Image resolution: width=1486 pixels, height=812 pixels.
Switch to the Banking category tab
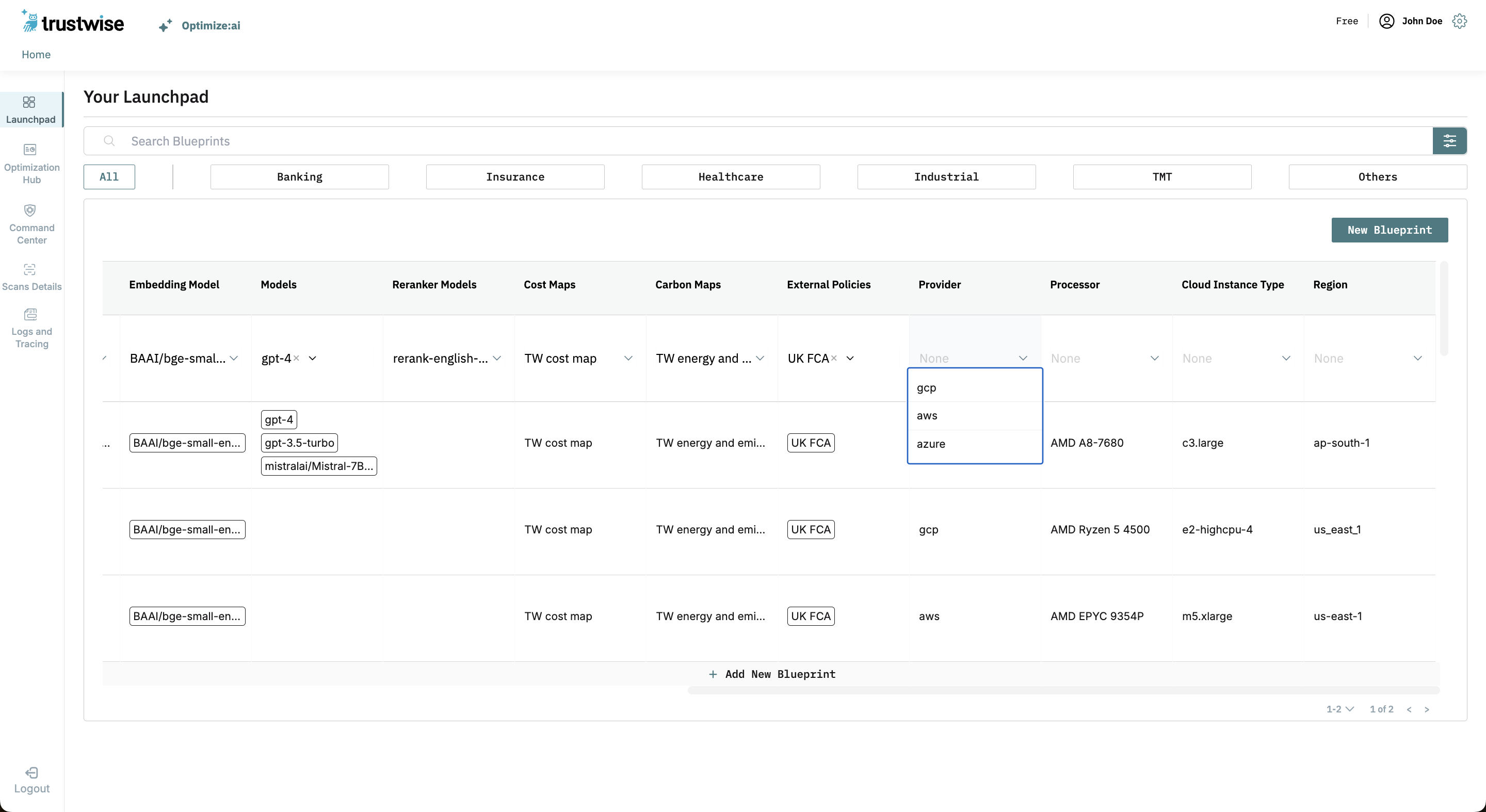pyautogui.click(x=299, y=177)
